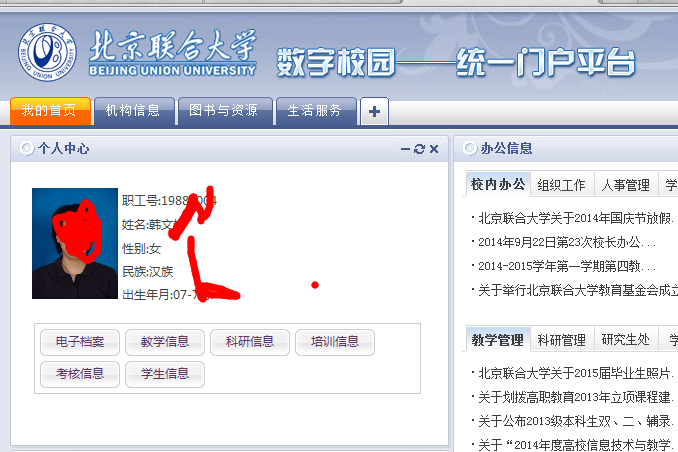Select the 科研管理 tab
Image resolution: width=678 pixels, height=452 pixels.
(x=562, y=340)
